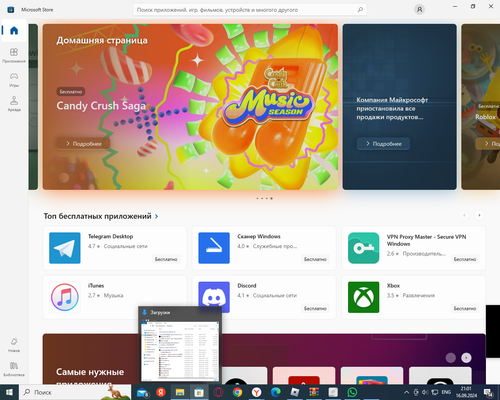Open notification center icon
The width and height of the screenshot is (500, 400).
489,392
